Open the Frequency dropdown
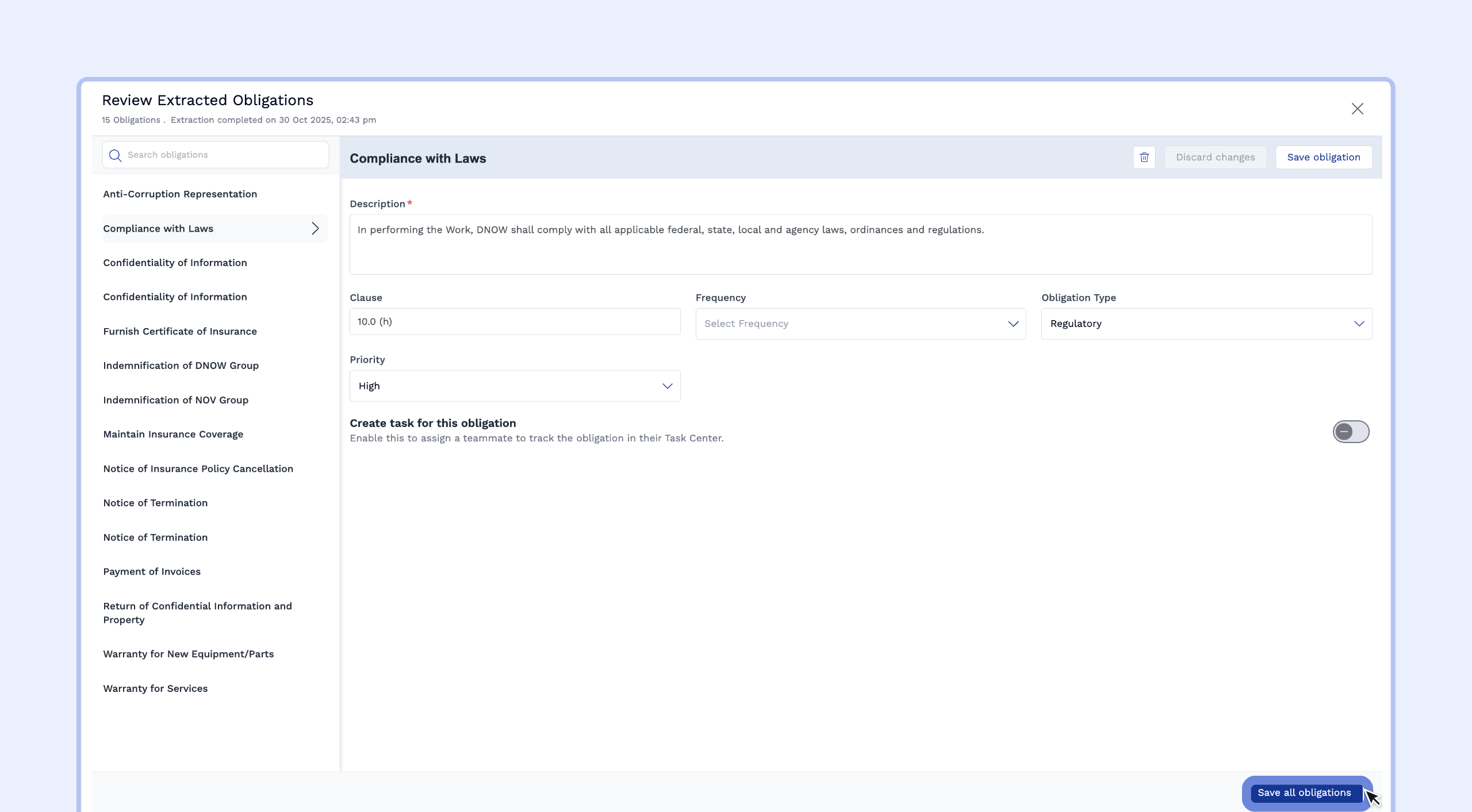Screen dimensions: 1472x812 [860, 324]
